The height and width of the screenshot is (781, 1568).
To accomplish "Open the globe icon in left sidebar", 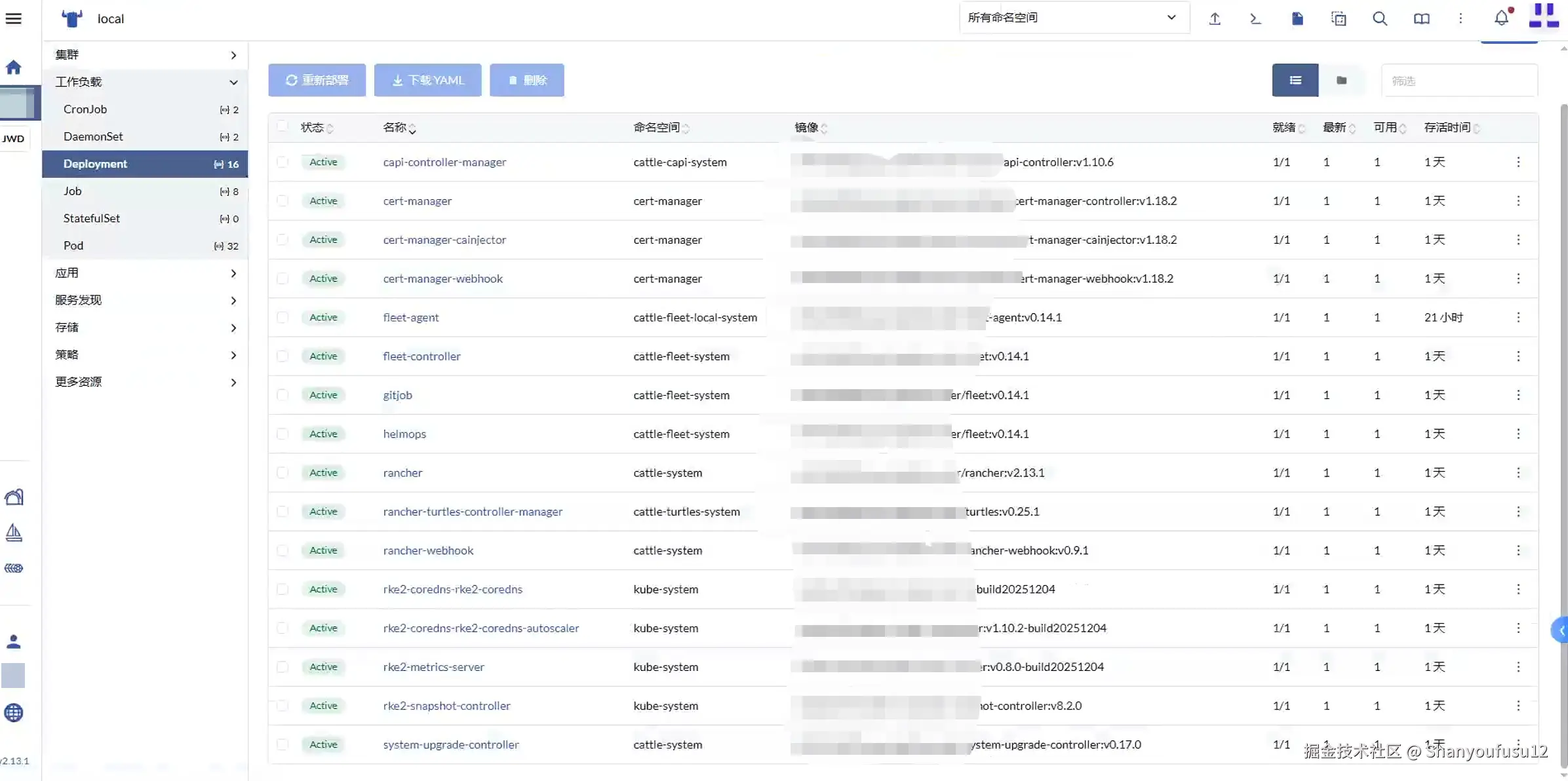I will point(13,712).
